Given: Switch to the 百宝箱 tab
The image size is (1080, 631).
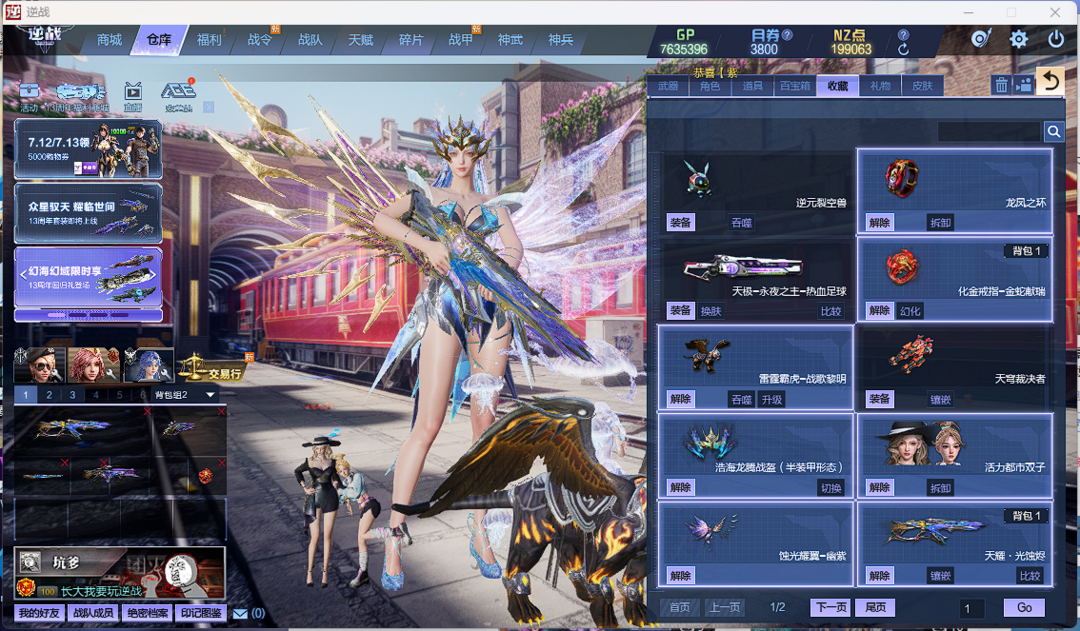Looking at the screenshot, I should pyautogui.click(x=795, y=85).
